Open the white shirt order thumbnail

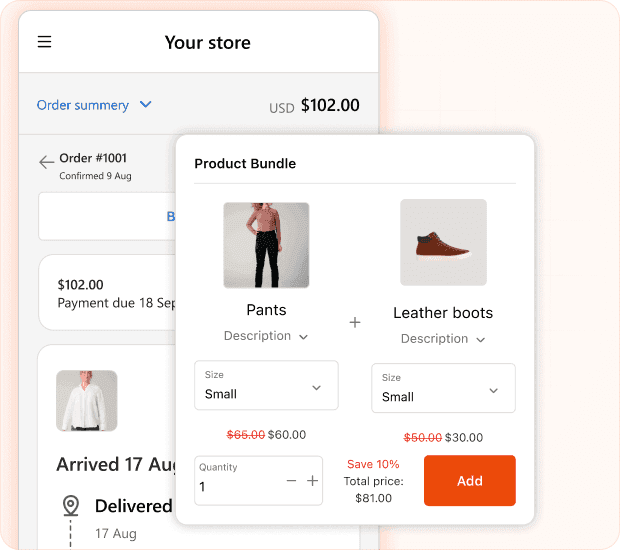[x=87, y=401]
